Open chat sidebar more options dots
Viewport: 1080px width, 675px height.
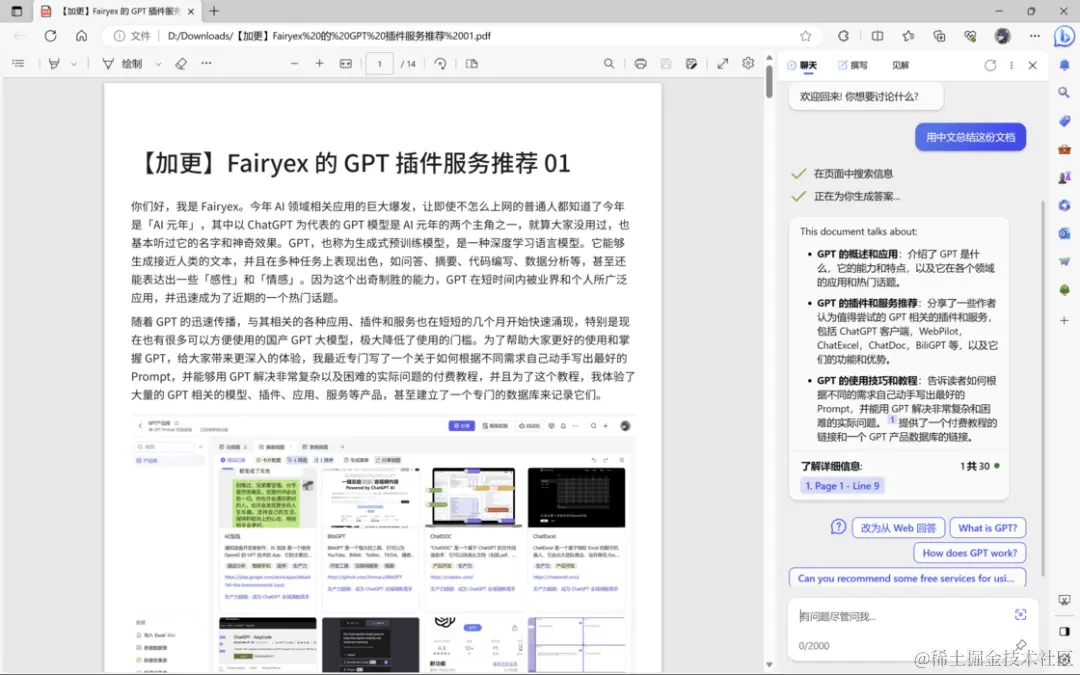[1011, 65]
